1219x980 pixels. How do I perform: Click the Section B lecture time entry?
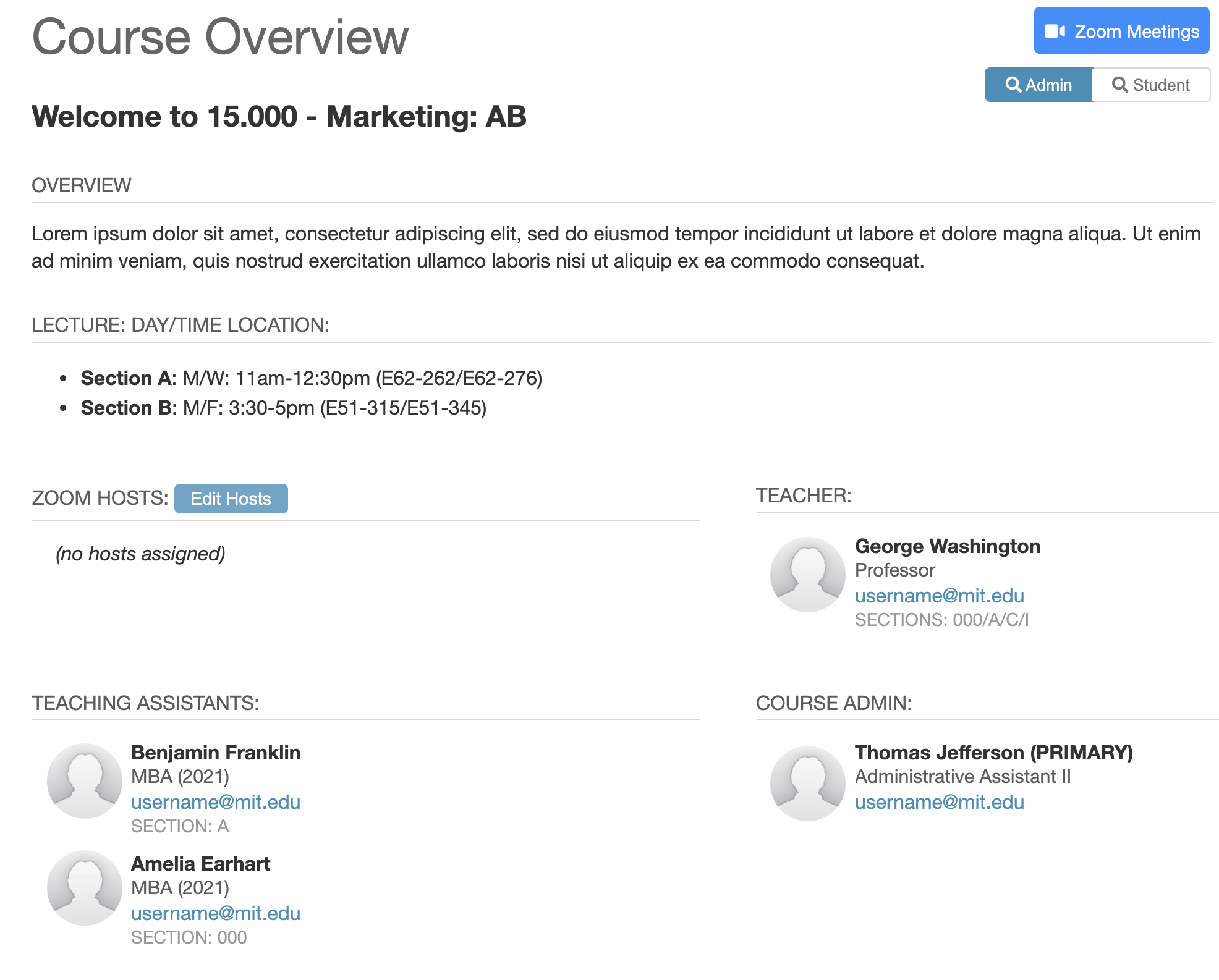(284, 408)
